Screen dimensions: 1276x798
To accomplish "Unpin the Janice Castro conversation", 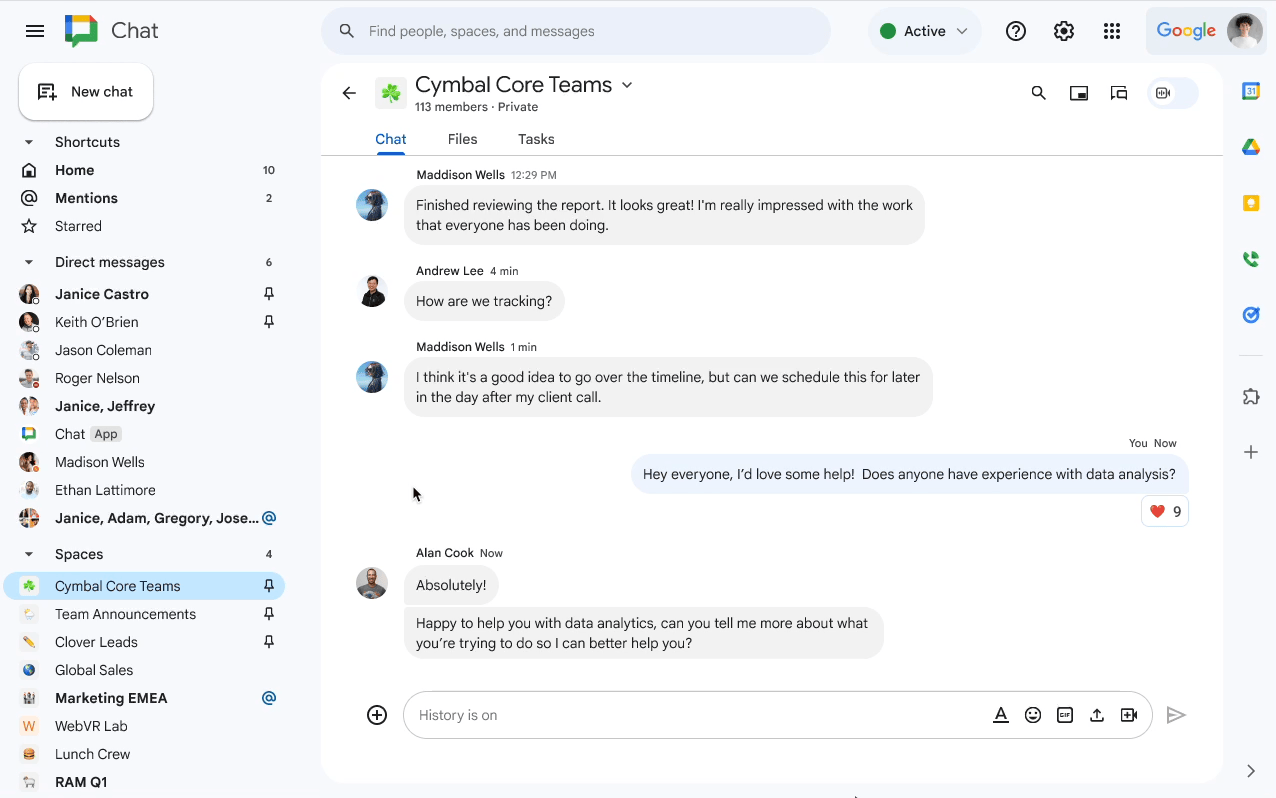I will (268, 293).
